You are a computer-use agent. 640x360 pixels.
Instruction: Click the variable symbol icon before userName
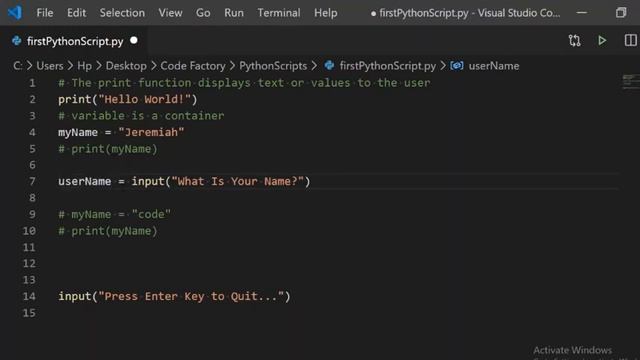point(457,65)
